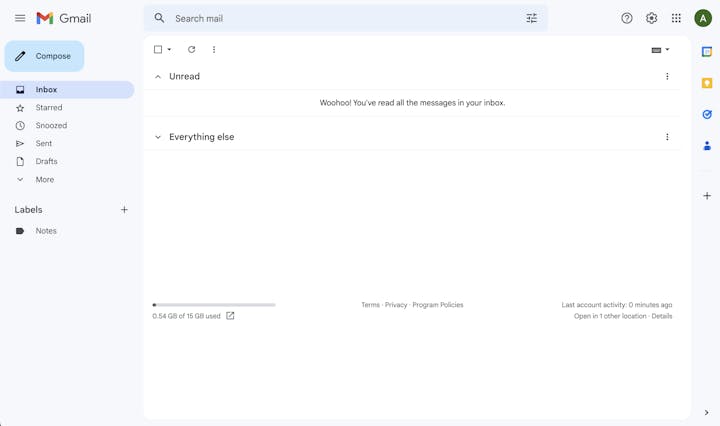This screenshot has height=426, width=720.
Task: Click the Compose button
Action: 44,56
